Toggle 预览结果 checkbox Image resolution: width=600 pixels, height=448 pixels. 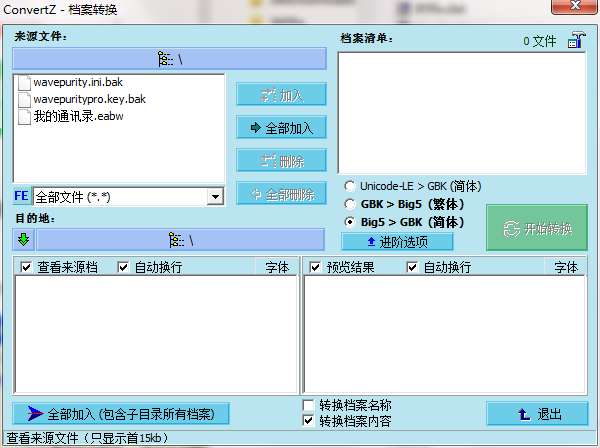tap(315, 267)
